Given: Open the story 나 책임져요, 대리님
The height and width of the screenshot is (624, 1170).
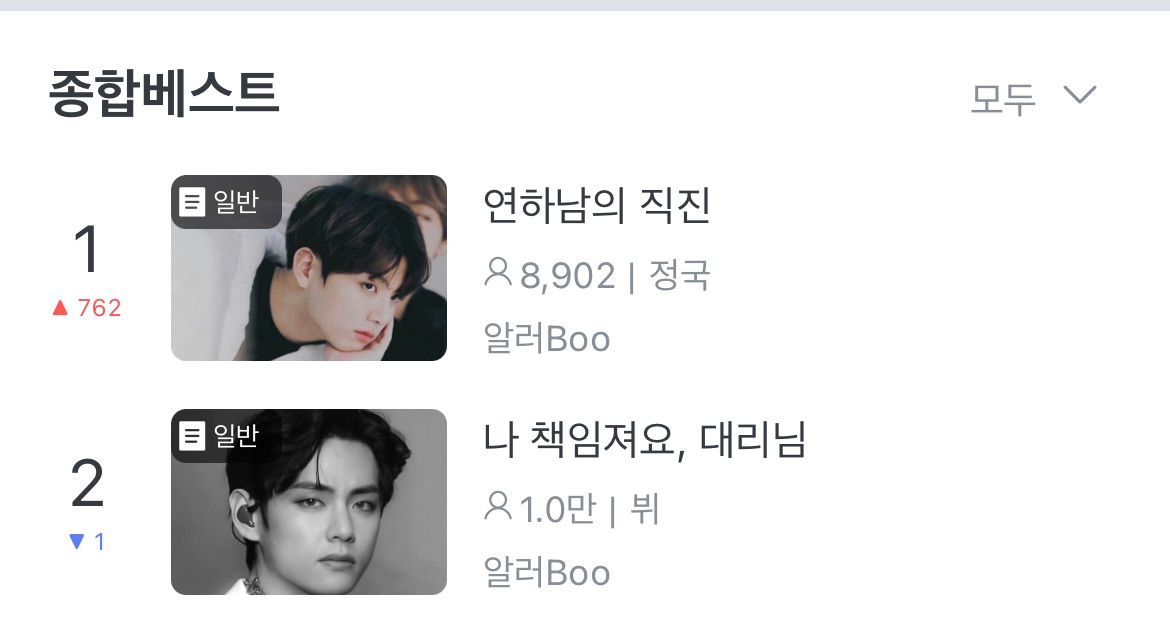Looking at the screenshot, I should [x=645, y=439].
